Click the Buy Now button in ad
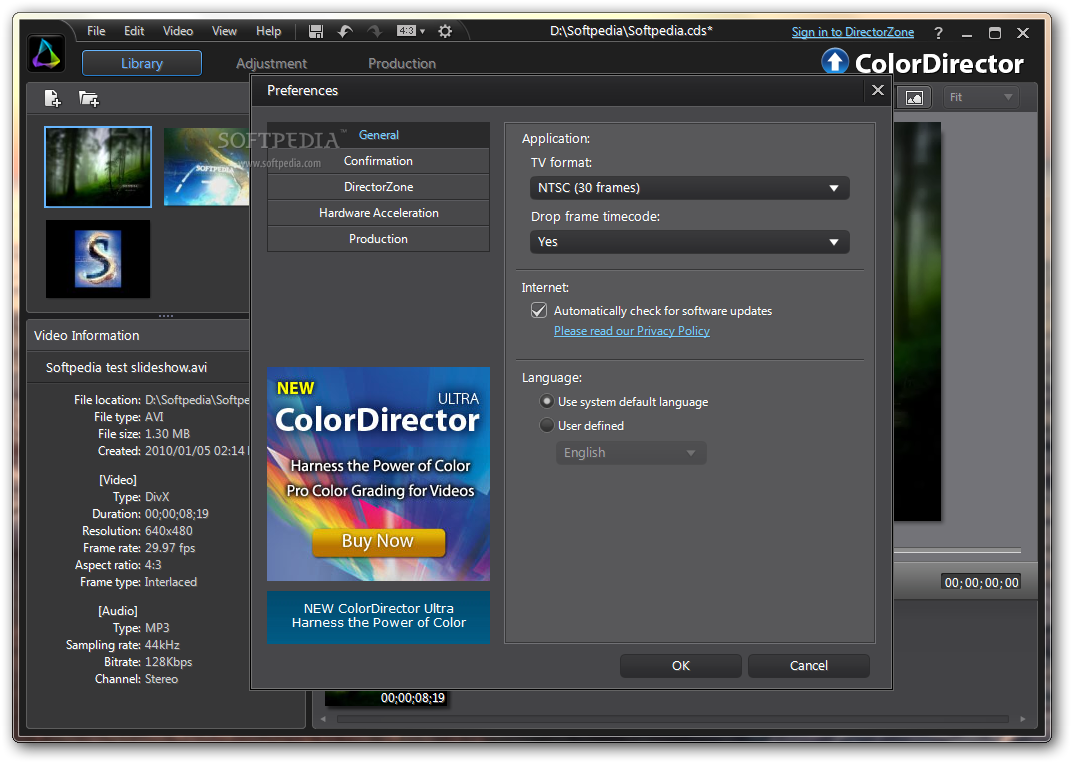This screenshot has width=1072, height=763. 378,541
